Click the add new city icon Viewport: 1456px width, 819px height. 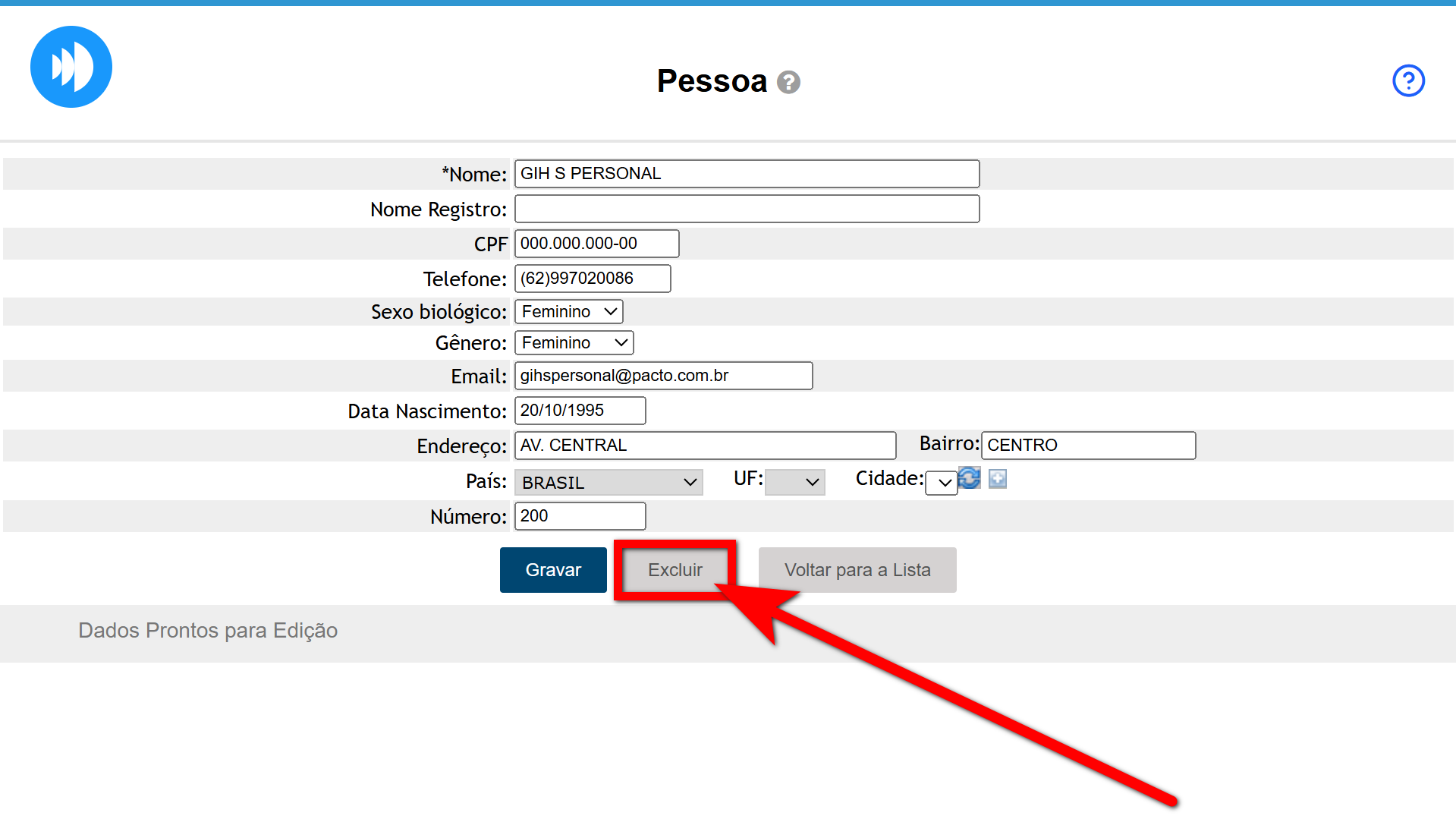998,478
